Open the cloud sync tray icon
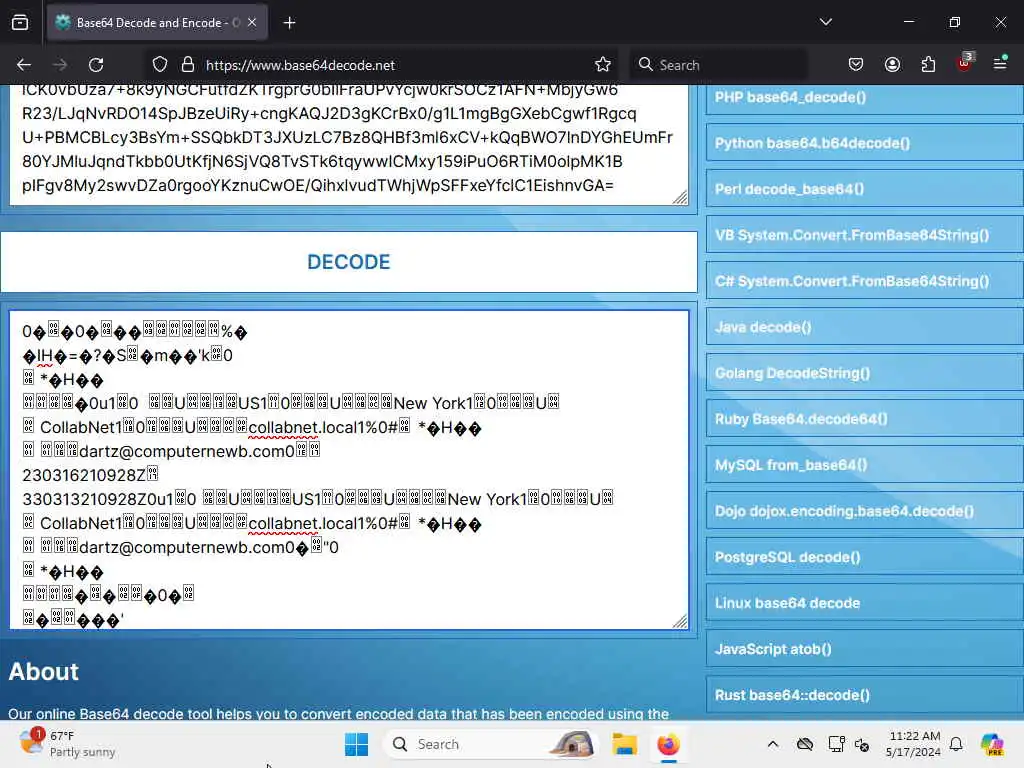 coord(805,744)
